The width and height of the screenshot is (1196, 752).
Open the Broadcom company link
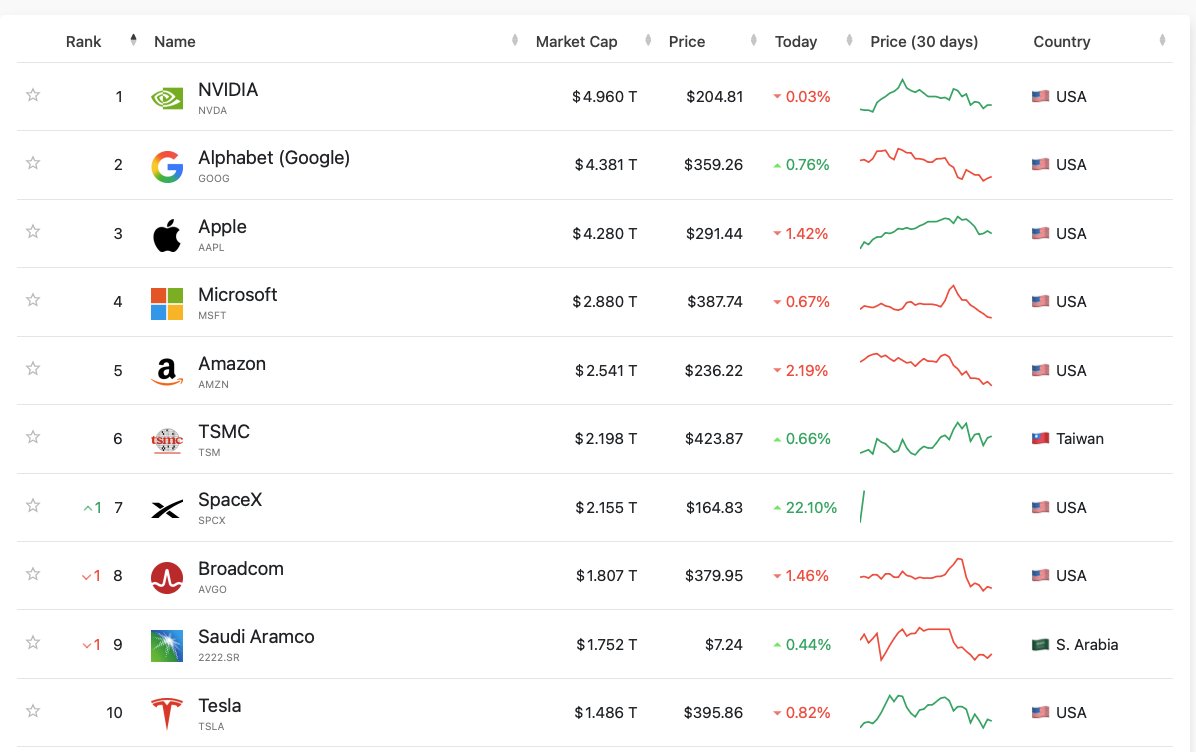pos(241,569)
